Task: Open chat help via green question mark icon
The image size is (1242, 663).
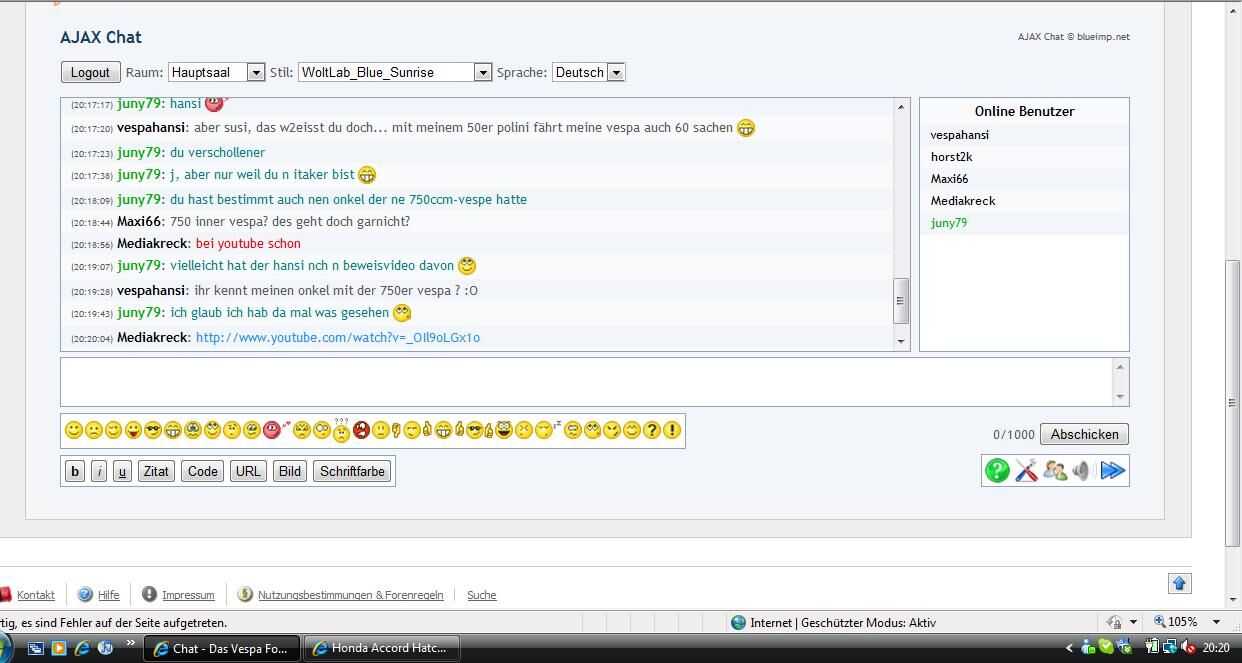Action: (997, 471)
